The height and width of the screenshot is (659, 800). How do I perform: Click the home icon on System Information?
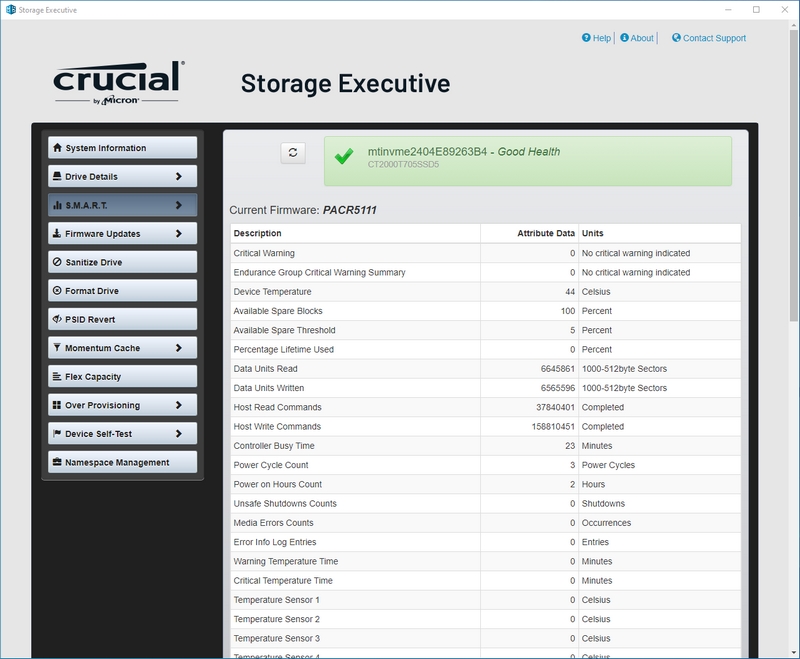[x=57, y=147]
